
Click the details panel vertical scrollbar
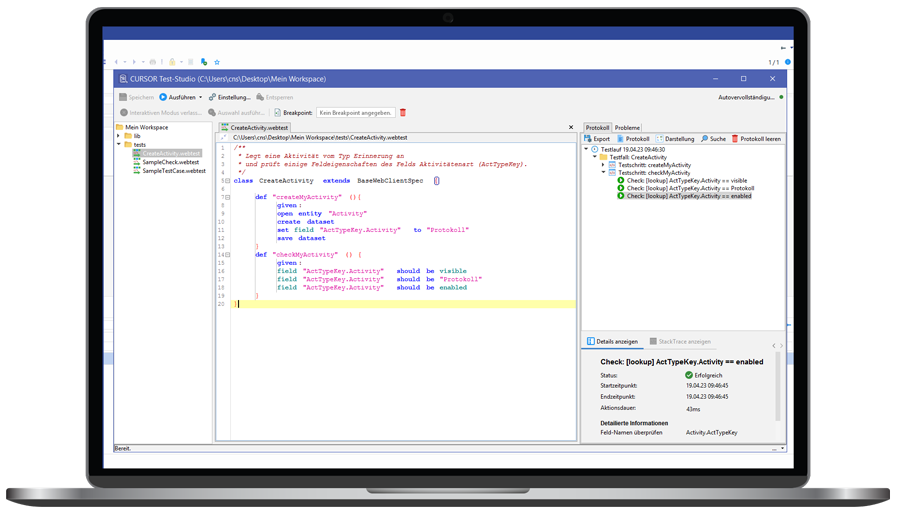(x=778, y=385)
